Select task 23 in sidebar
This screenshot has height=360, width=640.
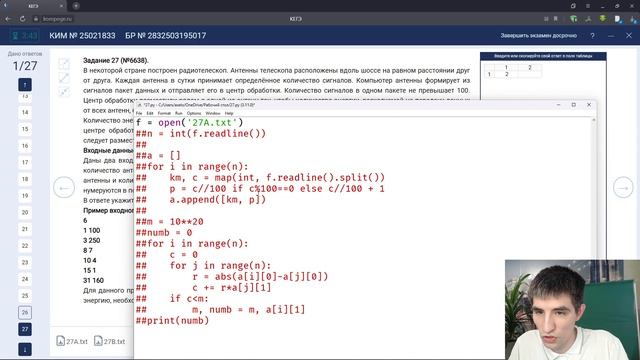point(25,262)
